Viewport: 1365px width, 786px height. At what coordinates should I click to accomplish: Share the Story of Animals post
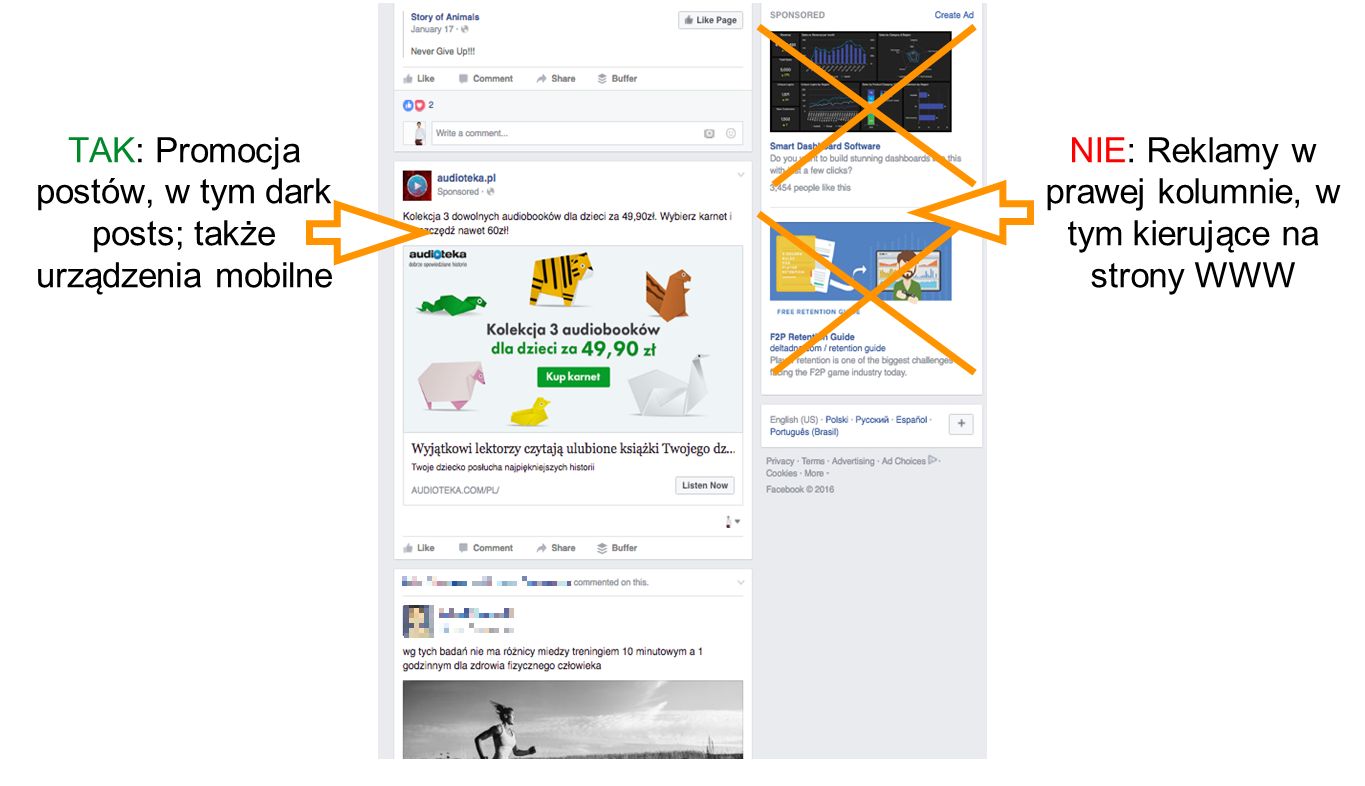click(556, 78)
